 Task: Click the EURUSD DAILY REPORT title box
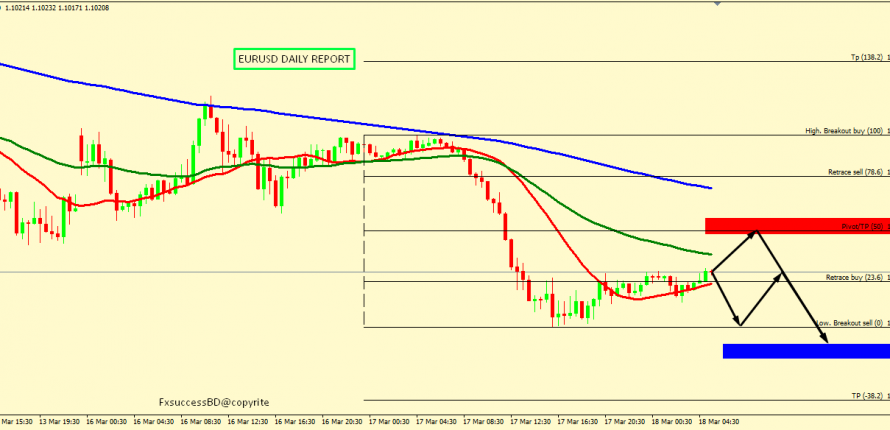click(x=294, y=59)
